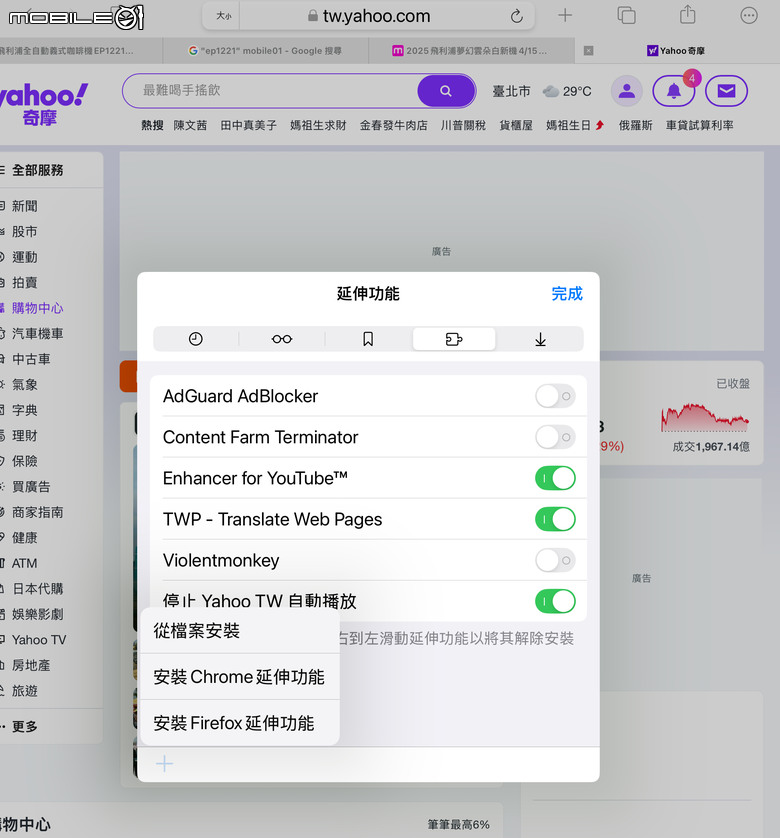
Task: Open Yahoo TV in the sidebar
Action: pyautogui.click(x=38, y=640)
